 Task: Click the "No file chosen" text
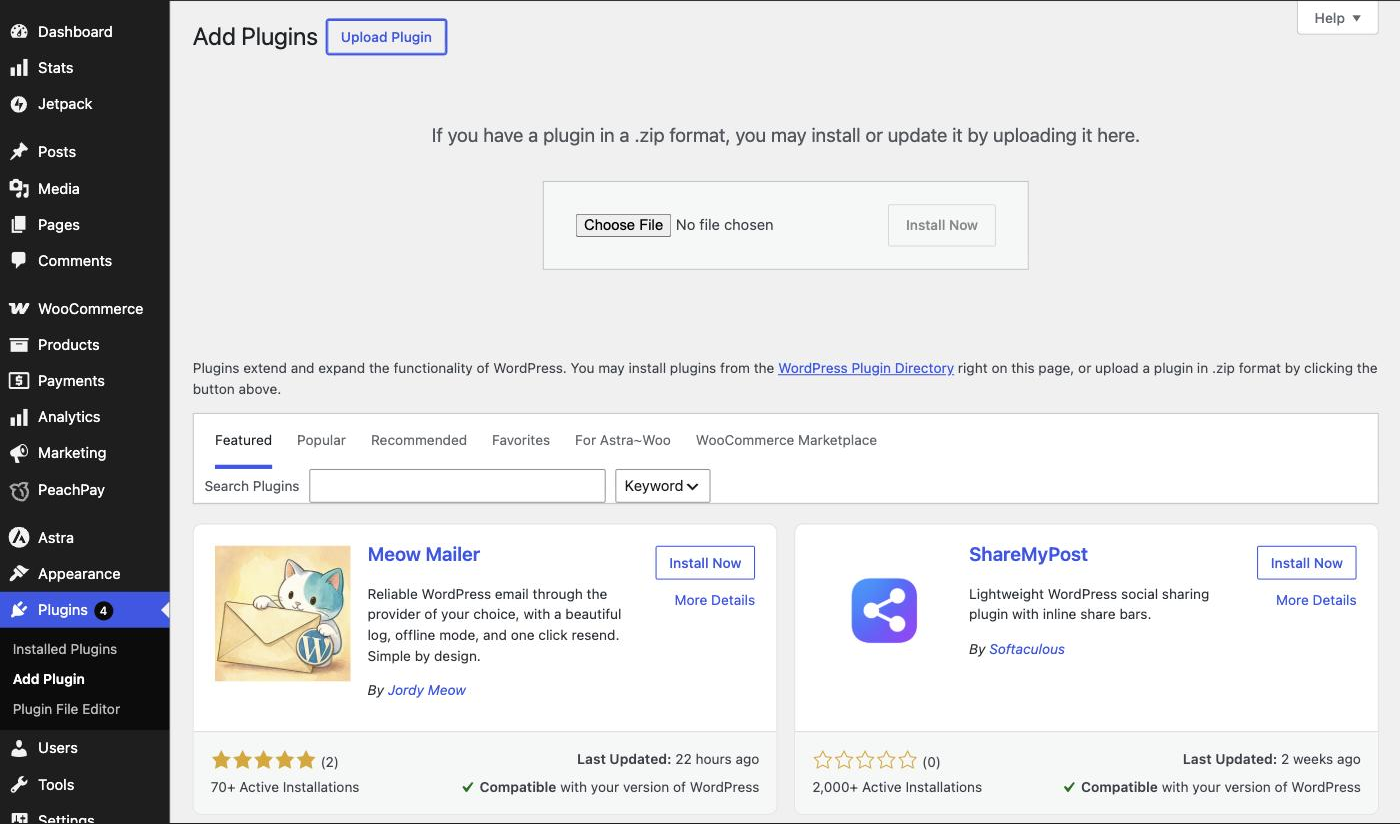[x=725, y=225]
